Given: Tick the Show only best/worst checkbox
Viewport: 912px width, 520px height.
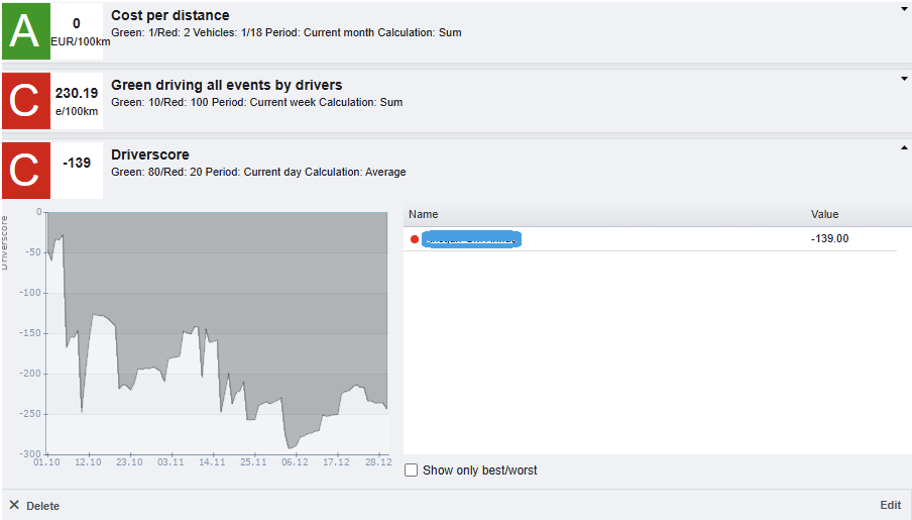Looking at the screenshot, I should tap(411, 470).
